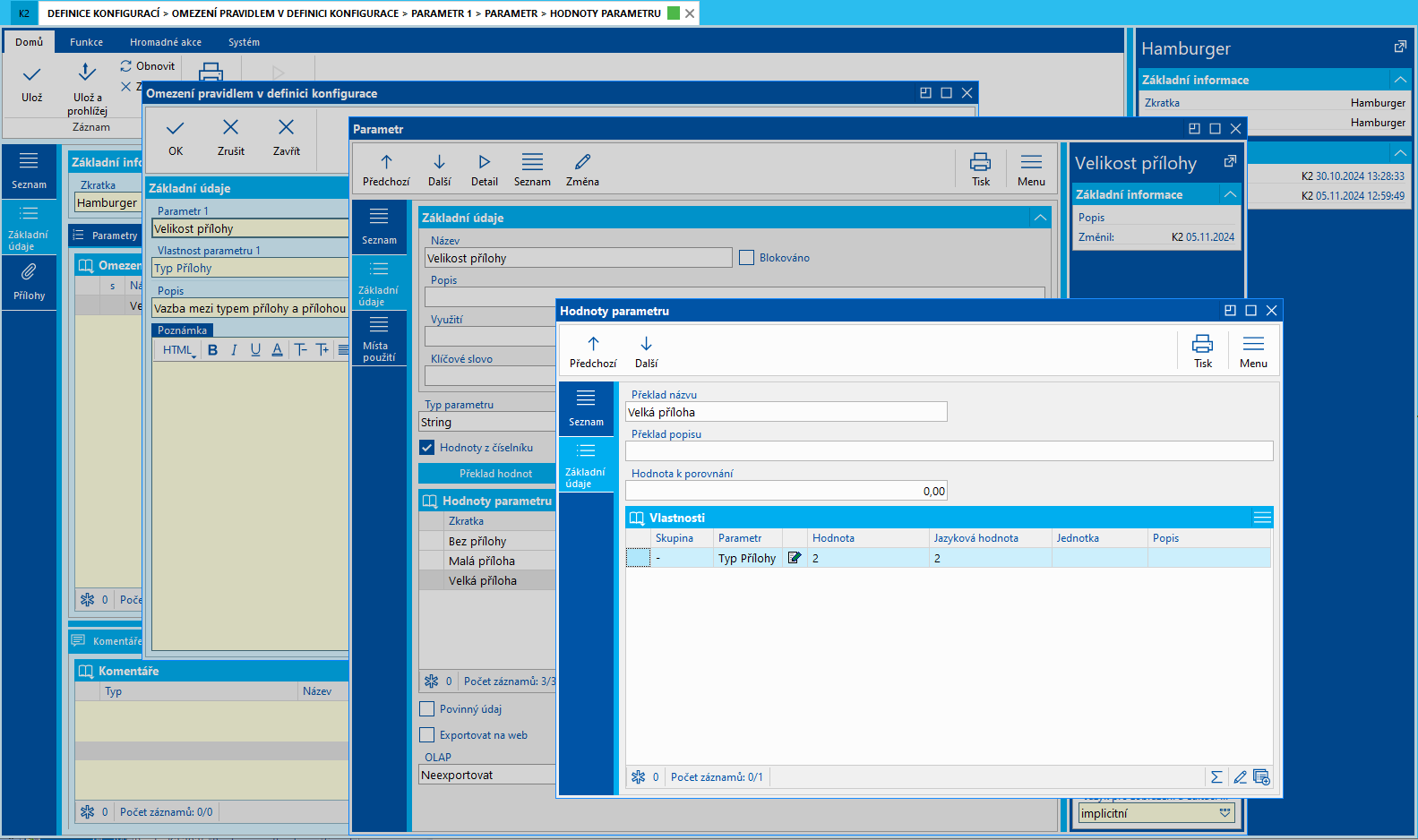Click the Hodnota column header in Vlastnosti

click(868, 538)
